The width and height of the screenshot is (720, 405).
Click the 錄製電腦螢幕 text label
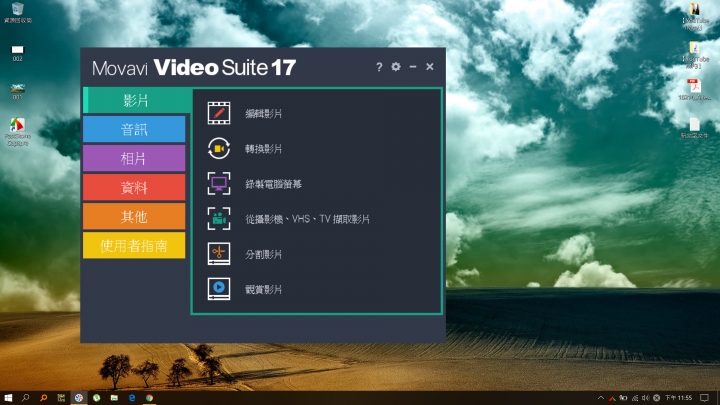[x=273, y=184]
